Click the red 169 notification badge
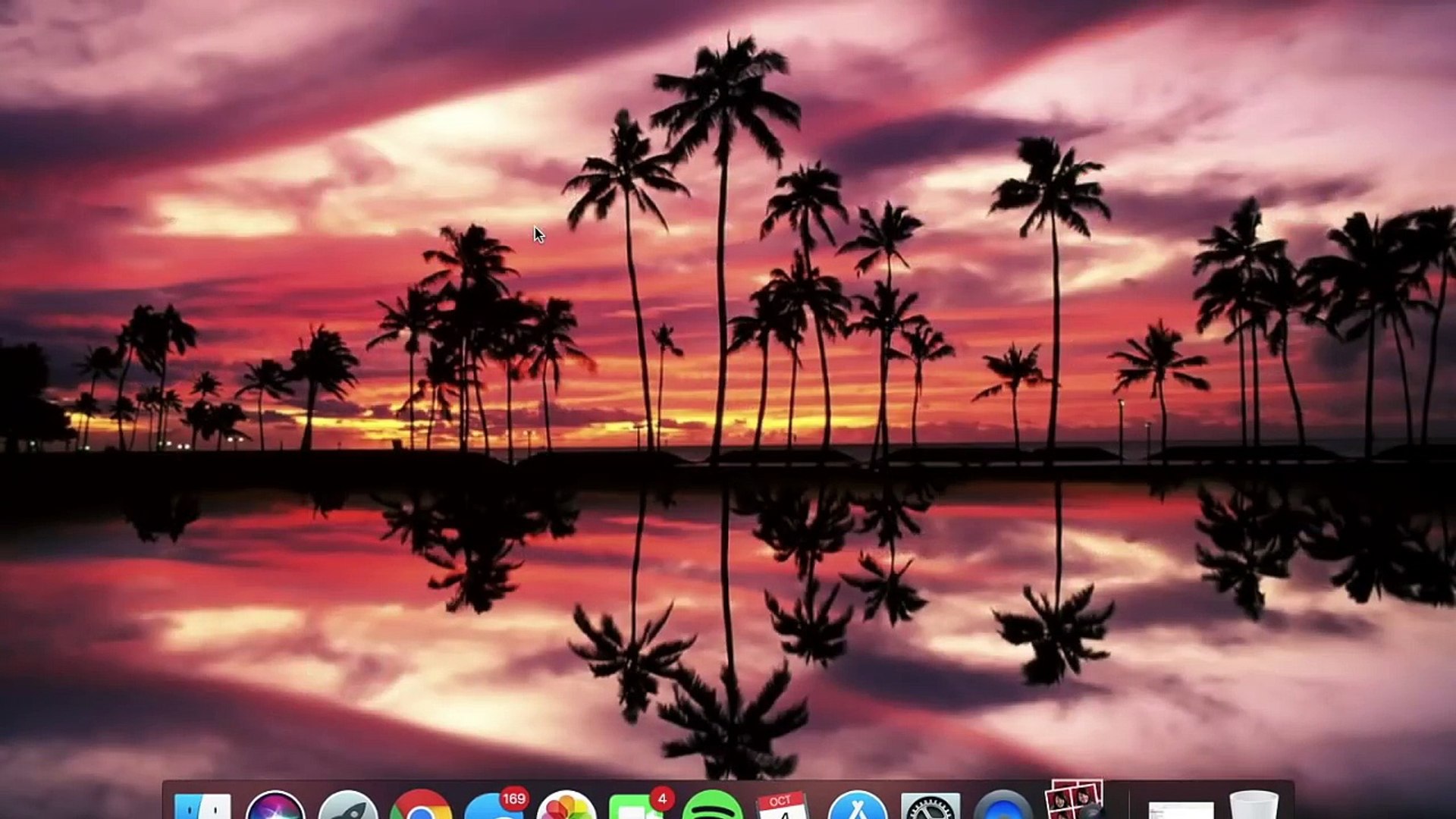1456x819 pixels. pos(513,799)
